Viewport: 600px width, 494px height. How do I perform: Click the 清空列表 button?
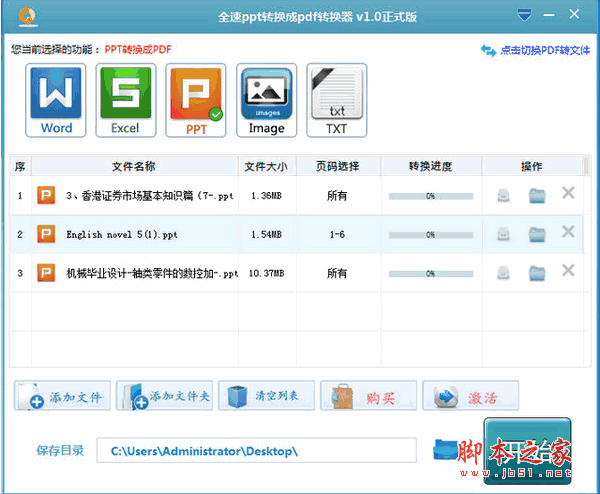click(266, 396)
